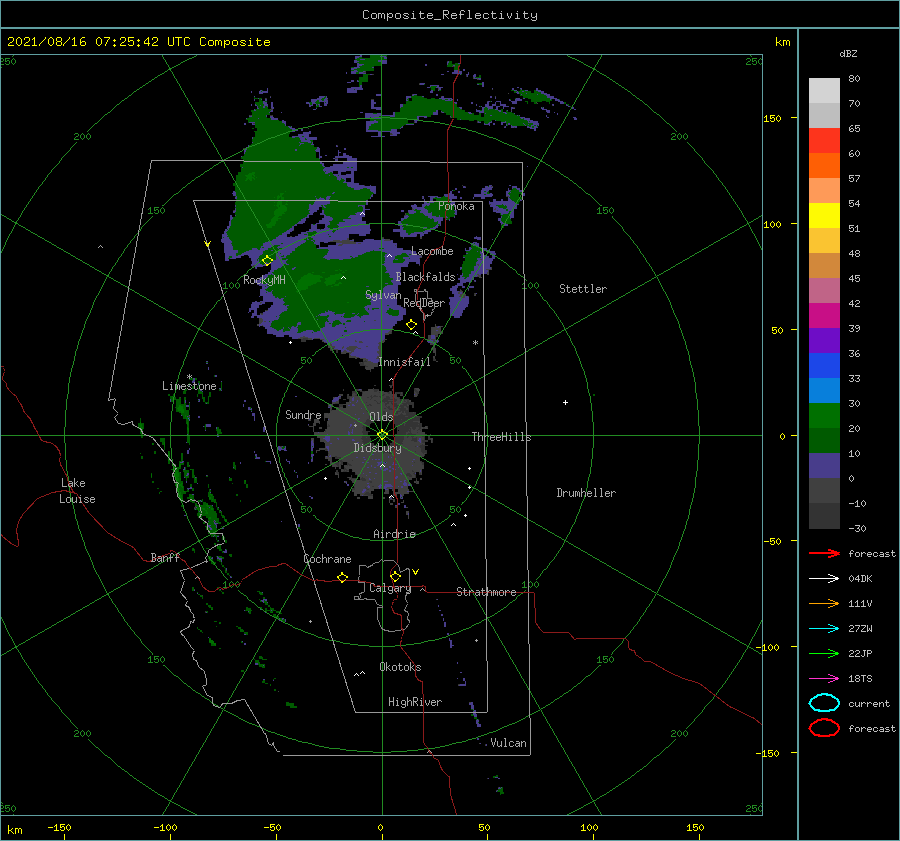The height and width of the screenshot is (841, 900).
Task: Click the km unit label at bottom left
Action: coord(14,830)
